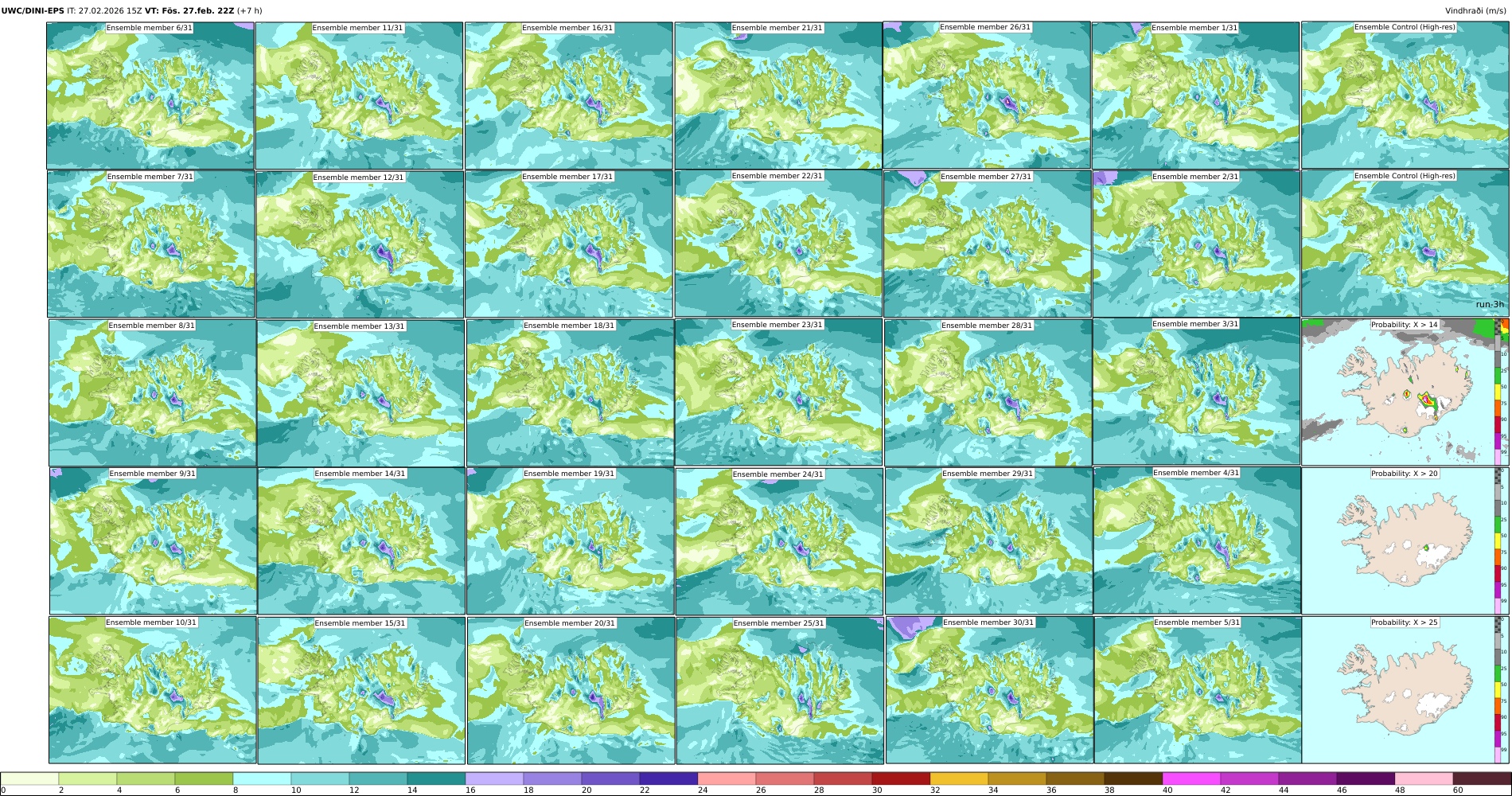Open the Ensemble member 6/31 wind map
The image size is (1512, 796).
(x=150, y=96)
